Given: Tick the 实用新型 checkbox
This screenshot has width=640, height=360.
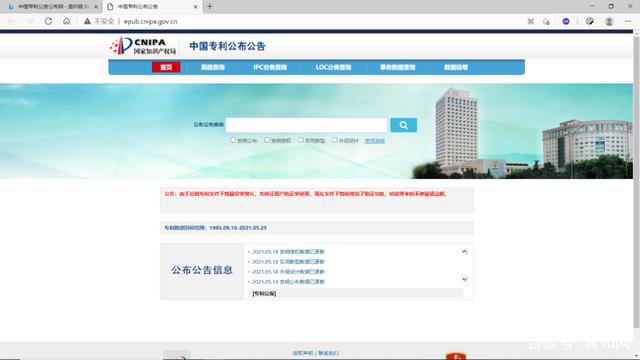Looking at the screenshot, I should [300, 140].
